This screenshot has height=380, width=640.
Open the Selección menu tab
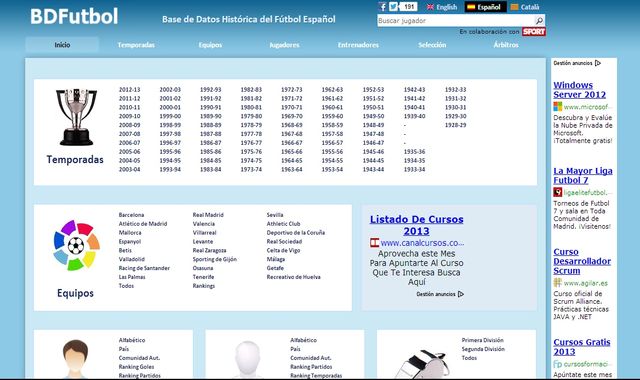(x=432, y=45)
